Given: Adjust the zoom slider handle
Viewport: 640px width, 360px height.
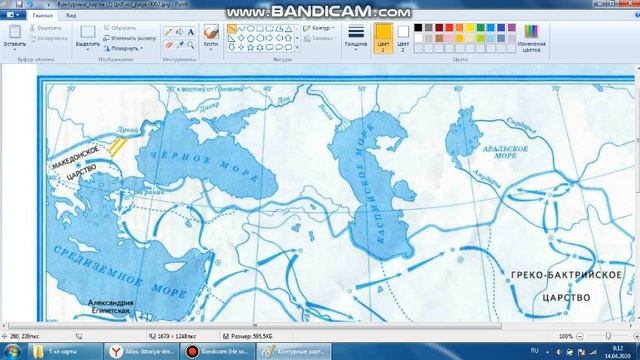Looking at the screenshot, I should (x=608, y=336).
